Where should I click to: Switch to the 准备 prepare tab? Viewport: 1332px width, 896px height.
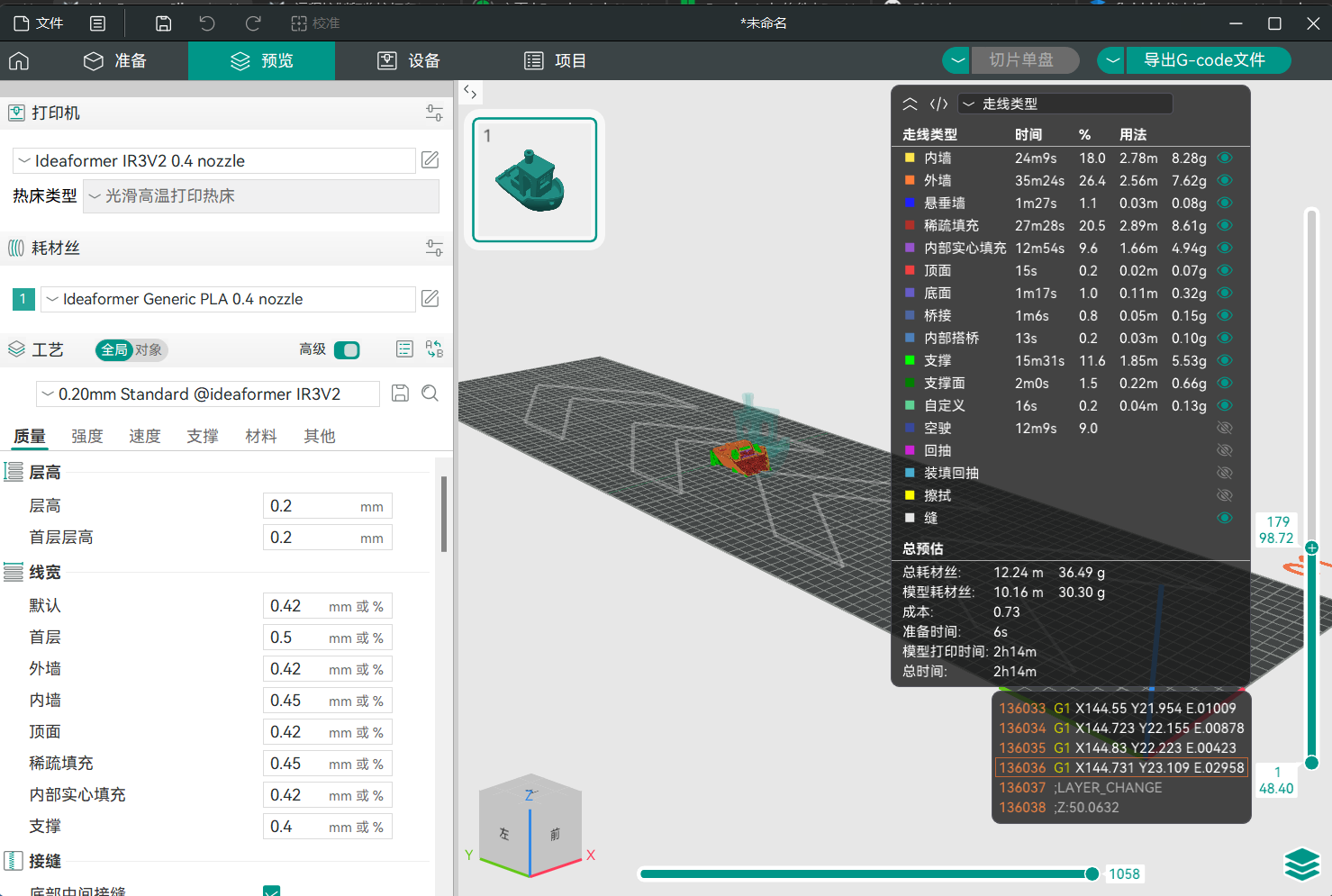[x=115, y=60]
